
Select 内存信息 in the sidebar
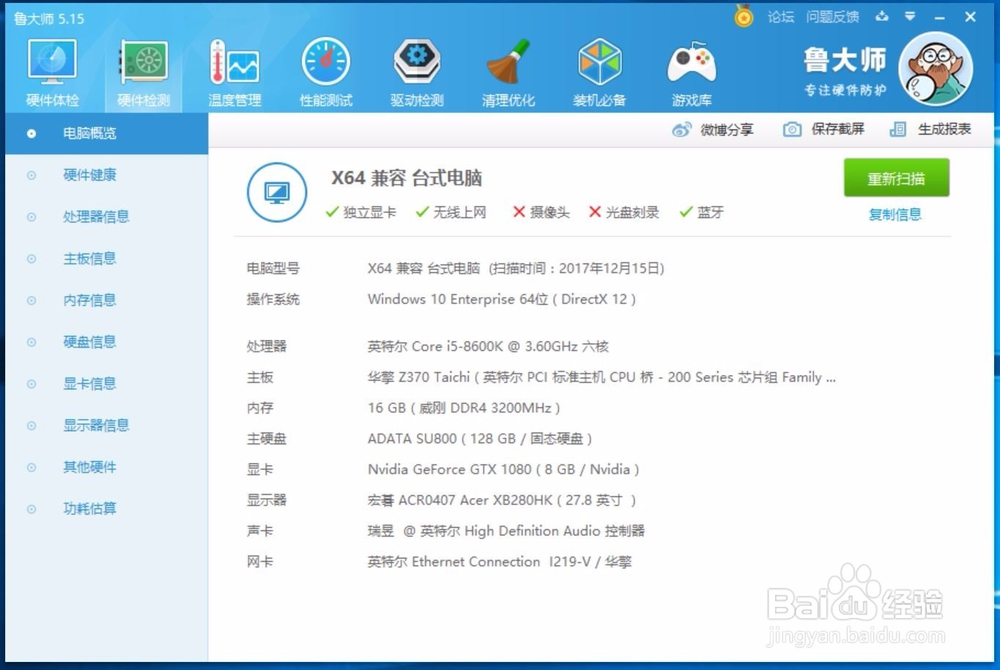pos(107,300)
